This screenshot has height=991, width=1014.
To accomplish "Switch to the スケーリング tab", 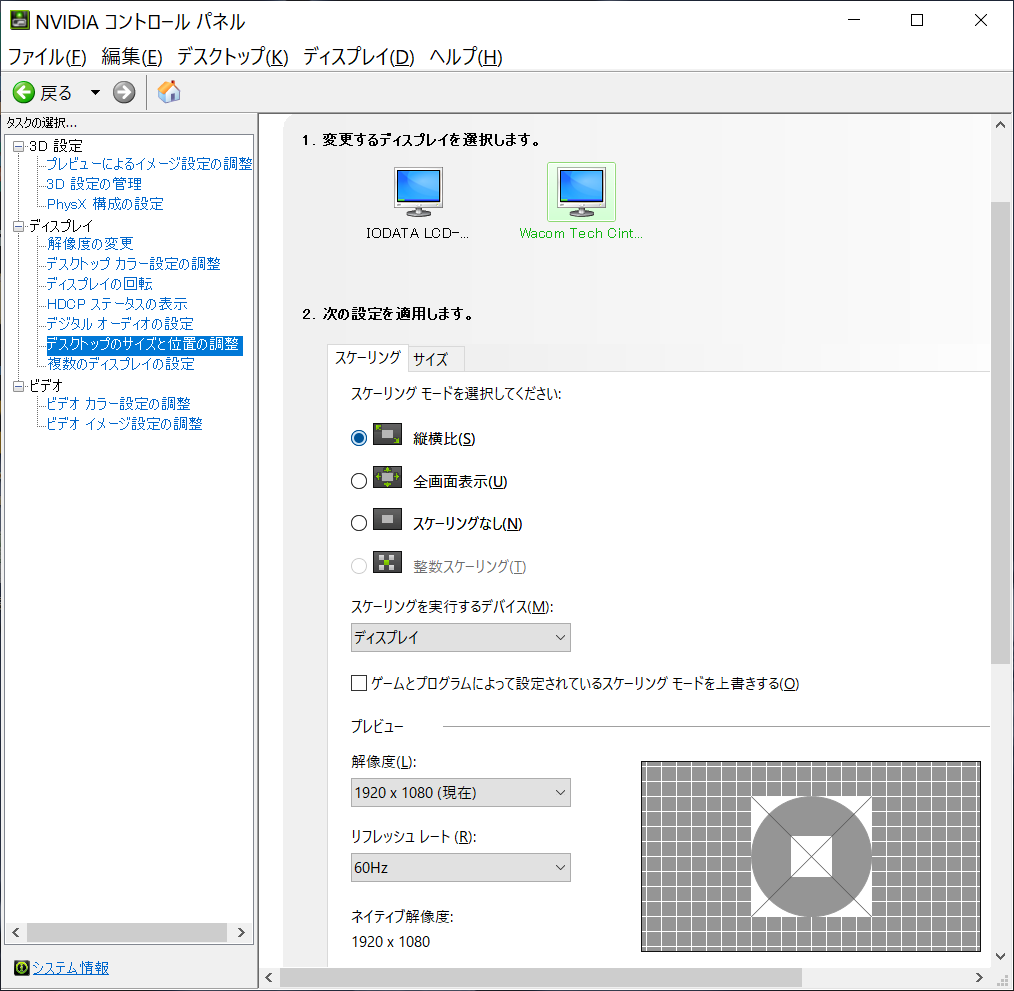I will (368, 358).
